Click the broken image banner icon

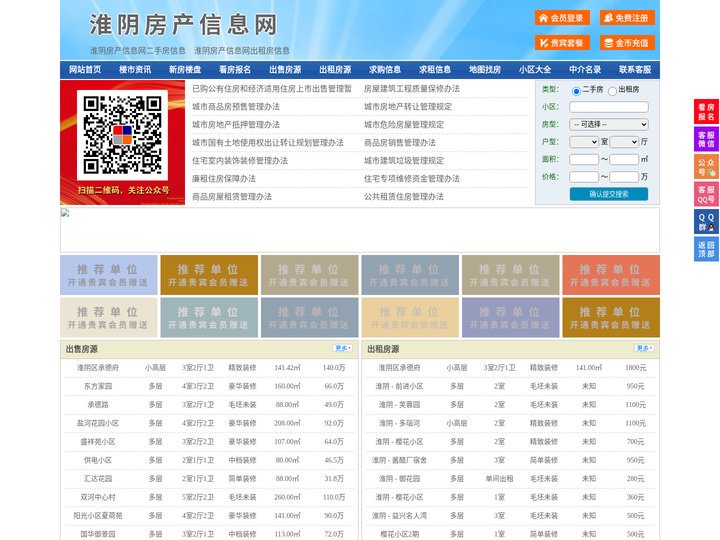pos(65,213)
